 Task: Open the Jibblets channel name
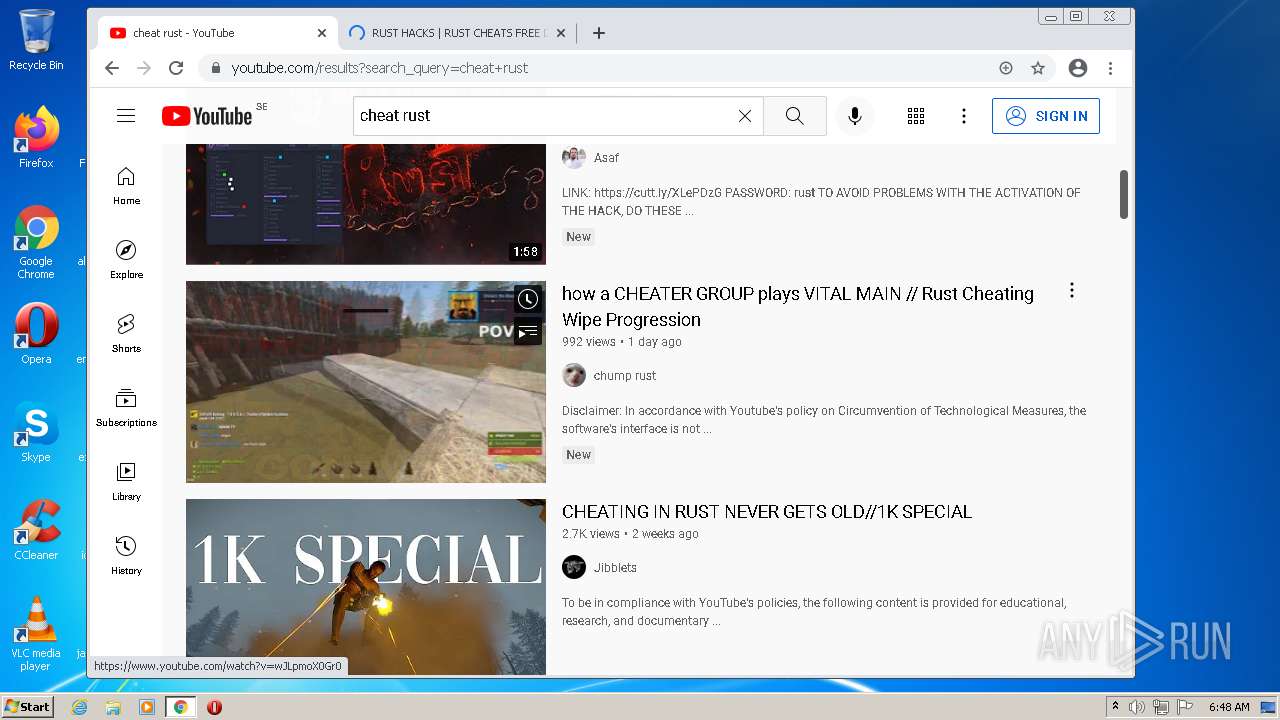pyautogui.click(x=615, y=568)
